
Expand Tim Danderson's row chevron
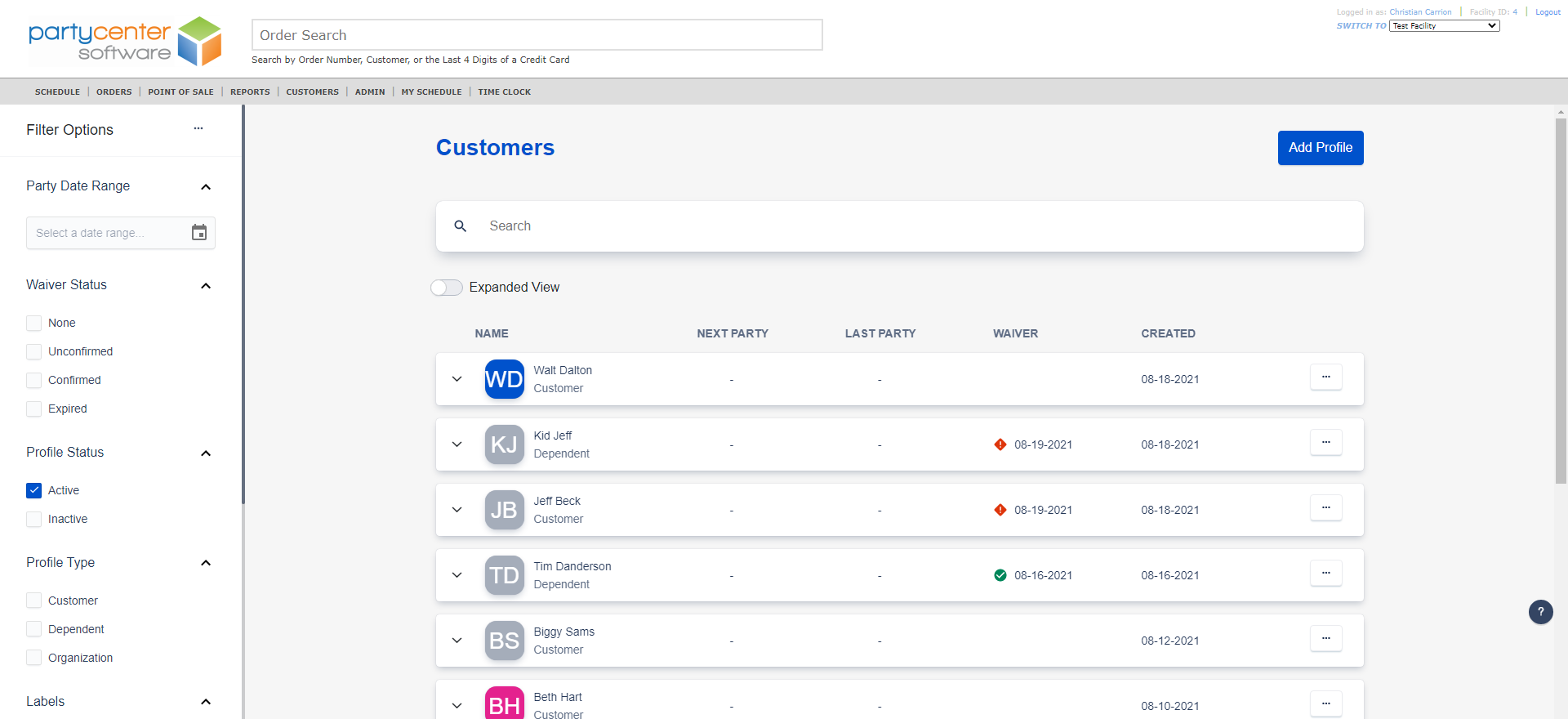click(457, 575)
